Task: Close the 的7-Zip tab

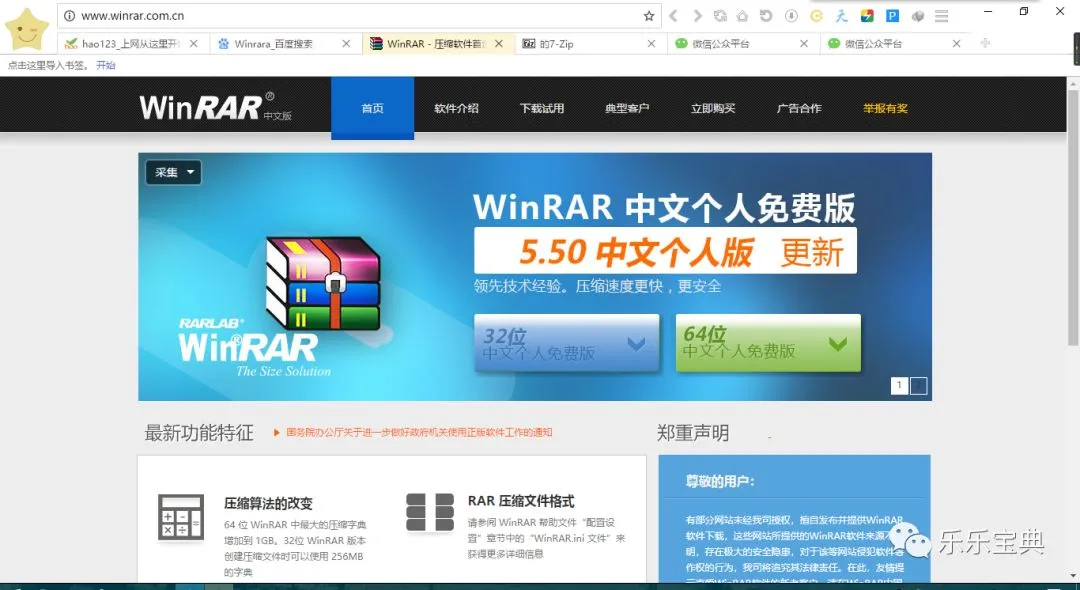Action: click(652, 43)
